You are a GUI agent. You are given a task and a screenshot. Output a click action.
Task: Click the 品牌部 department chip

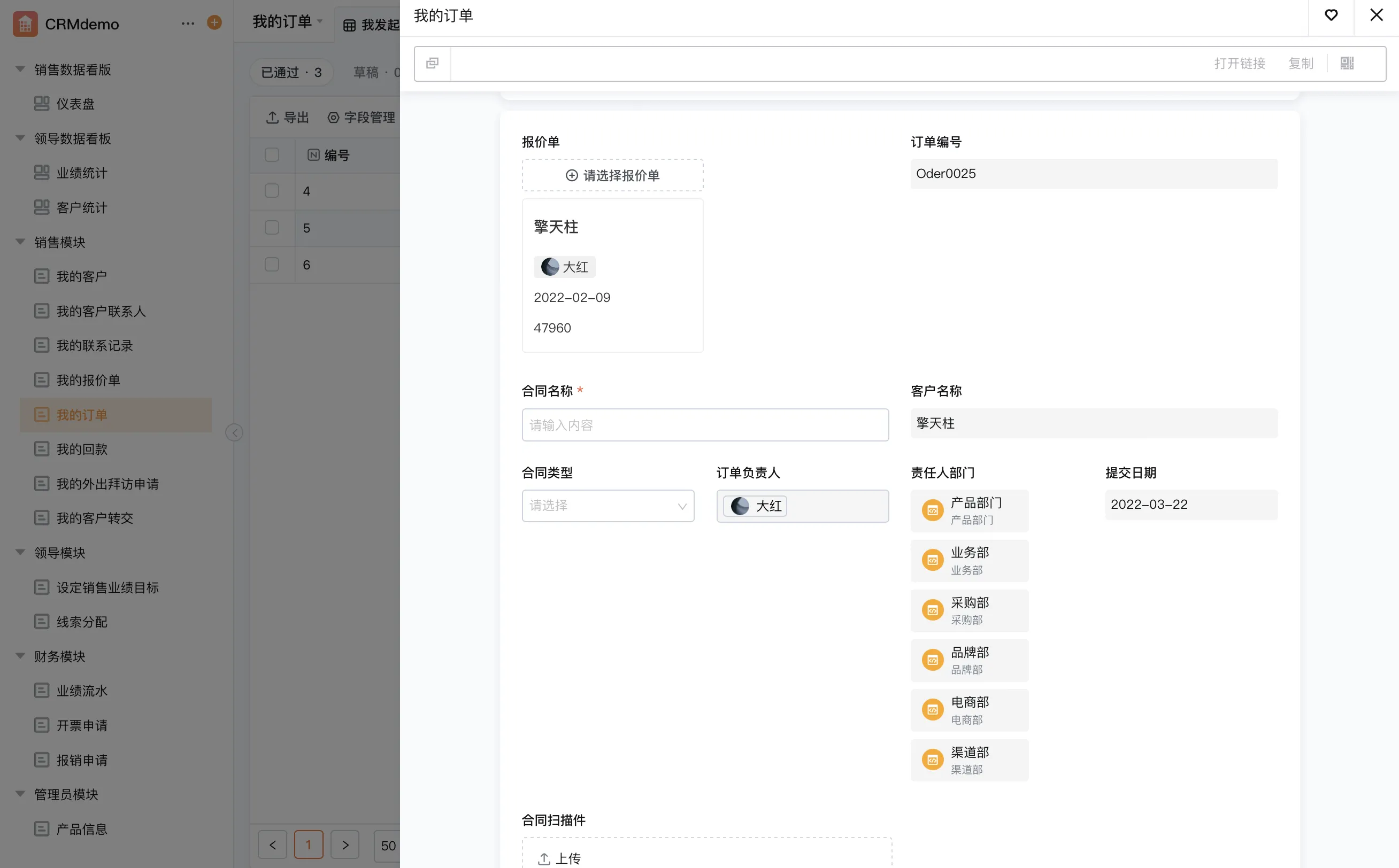pos(970,660)
